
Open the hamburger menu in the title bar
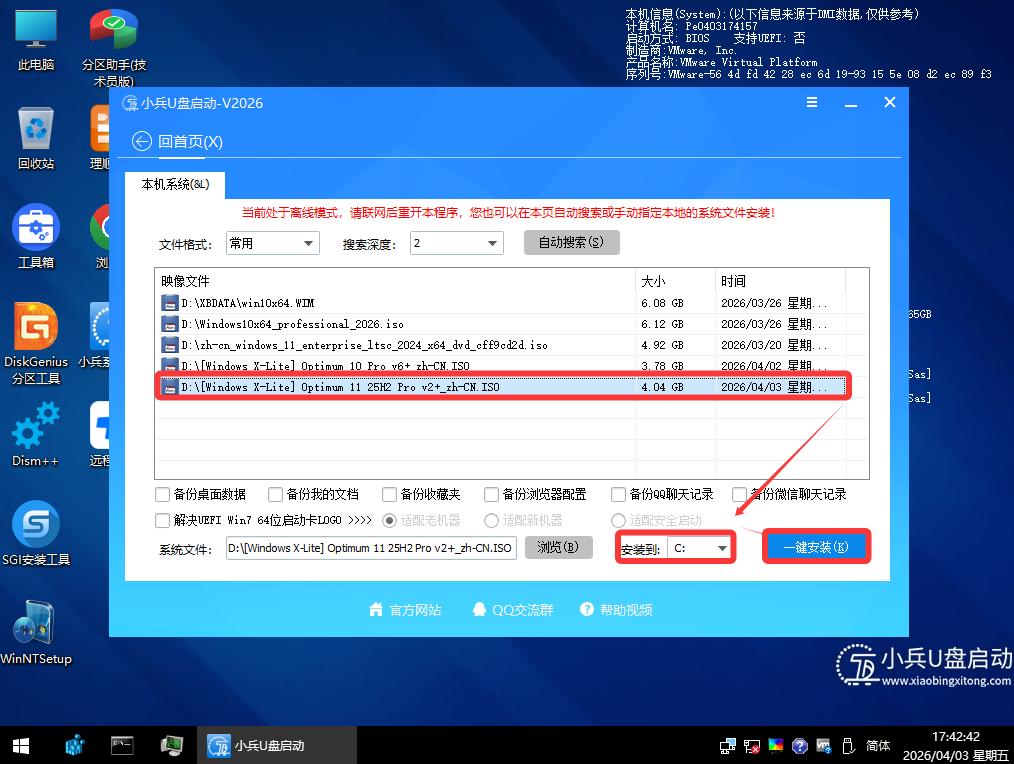(812, 102)
